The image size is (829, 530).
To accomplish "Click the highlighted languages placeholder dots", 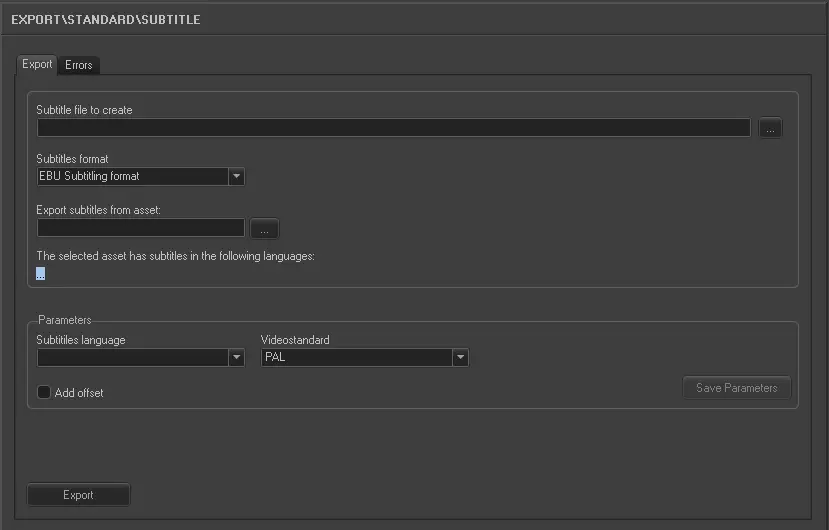I will [41, 273].
